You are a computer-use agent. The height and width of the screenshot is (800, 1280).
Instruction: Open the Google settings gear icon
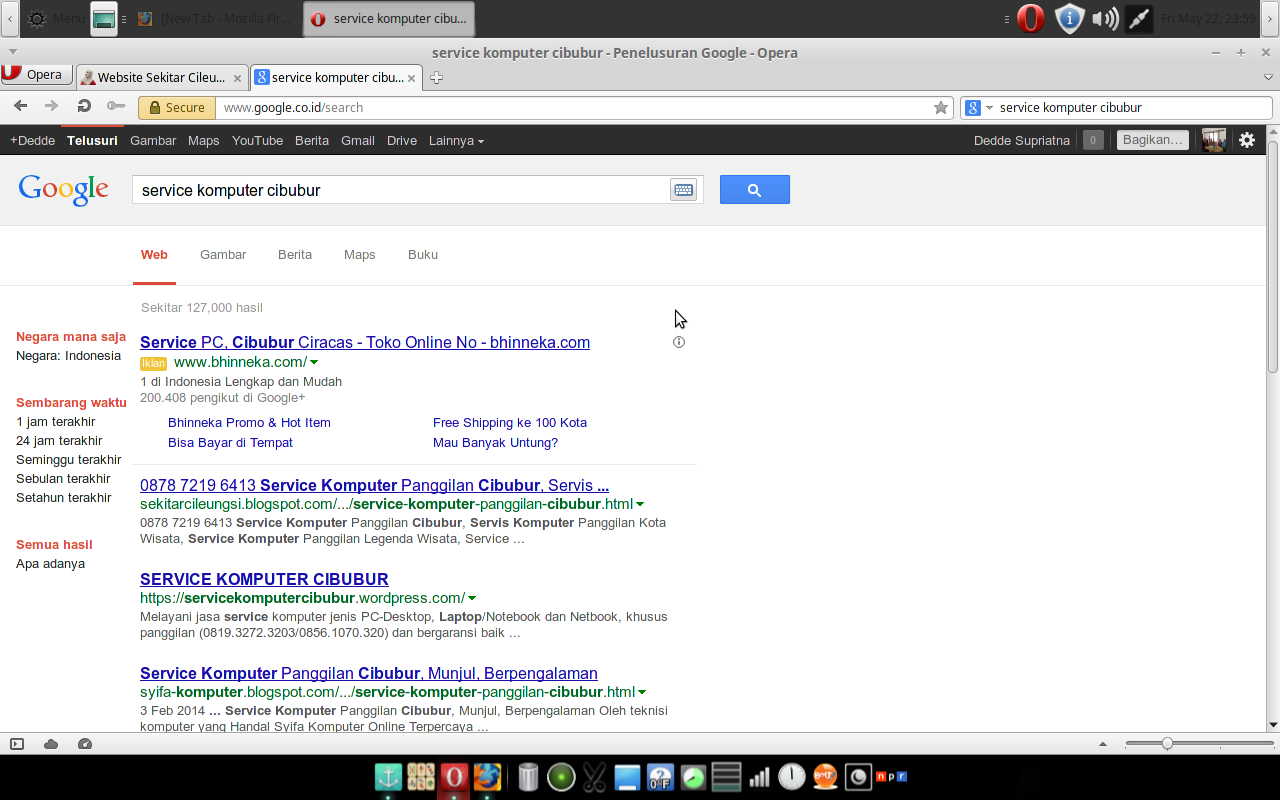pos(1247,140)
